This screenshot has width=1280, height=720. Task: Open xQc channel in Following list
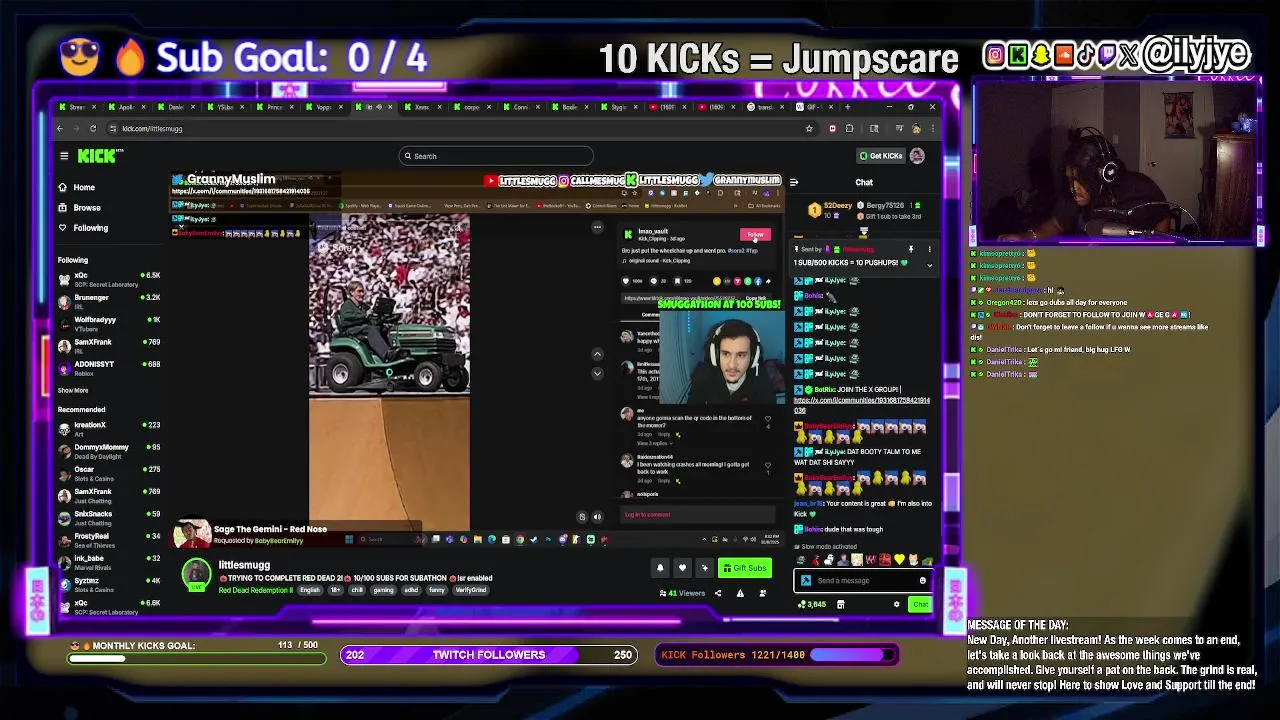[109, 279]
